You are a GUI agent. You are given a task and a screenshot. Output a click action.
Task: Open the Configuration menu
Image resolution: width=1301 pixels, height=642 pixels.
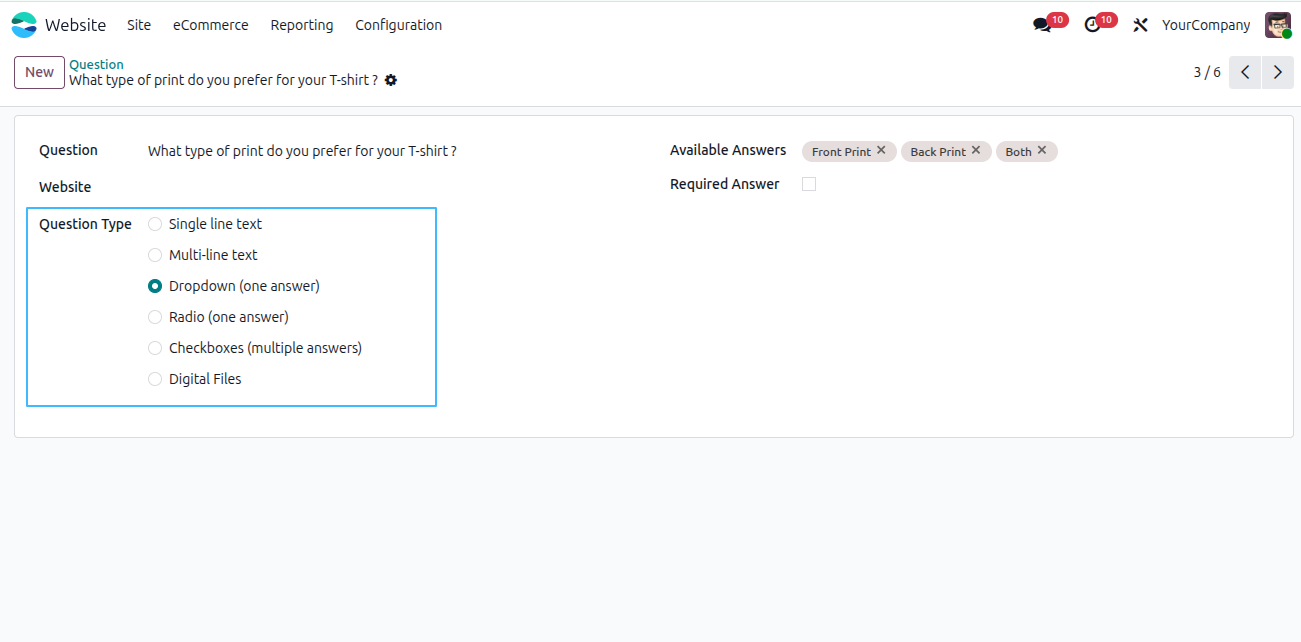point(398,25)
